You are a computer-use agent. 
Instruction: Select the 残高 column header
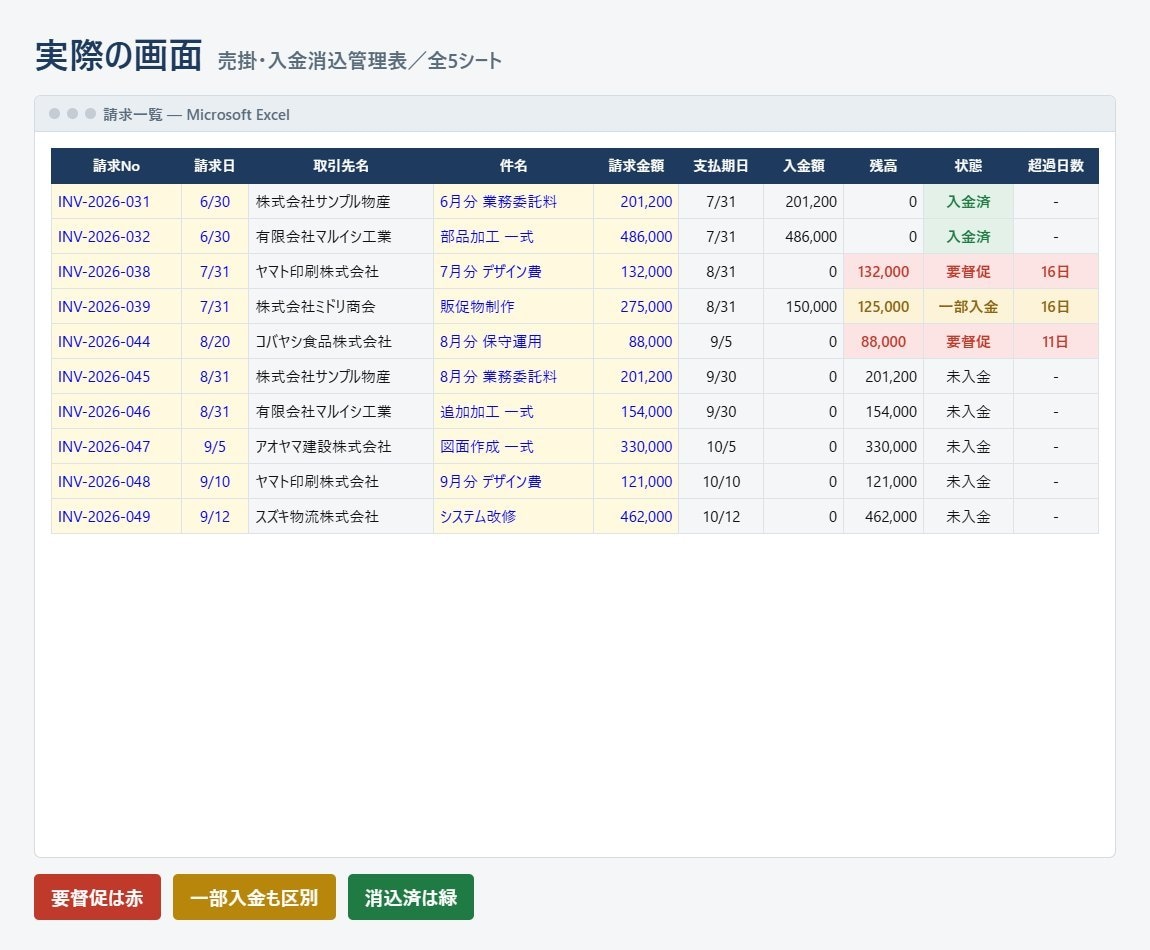[884, 166]
